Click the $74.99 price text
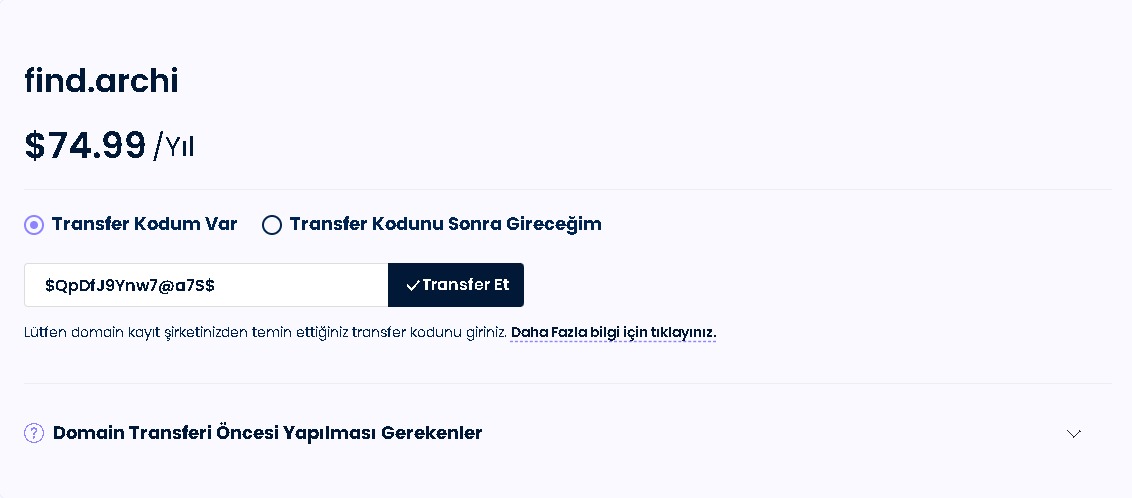Viewport: 1132px width, 498px height. pos(85,146)
